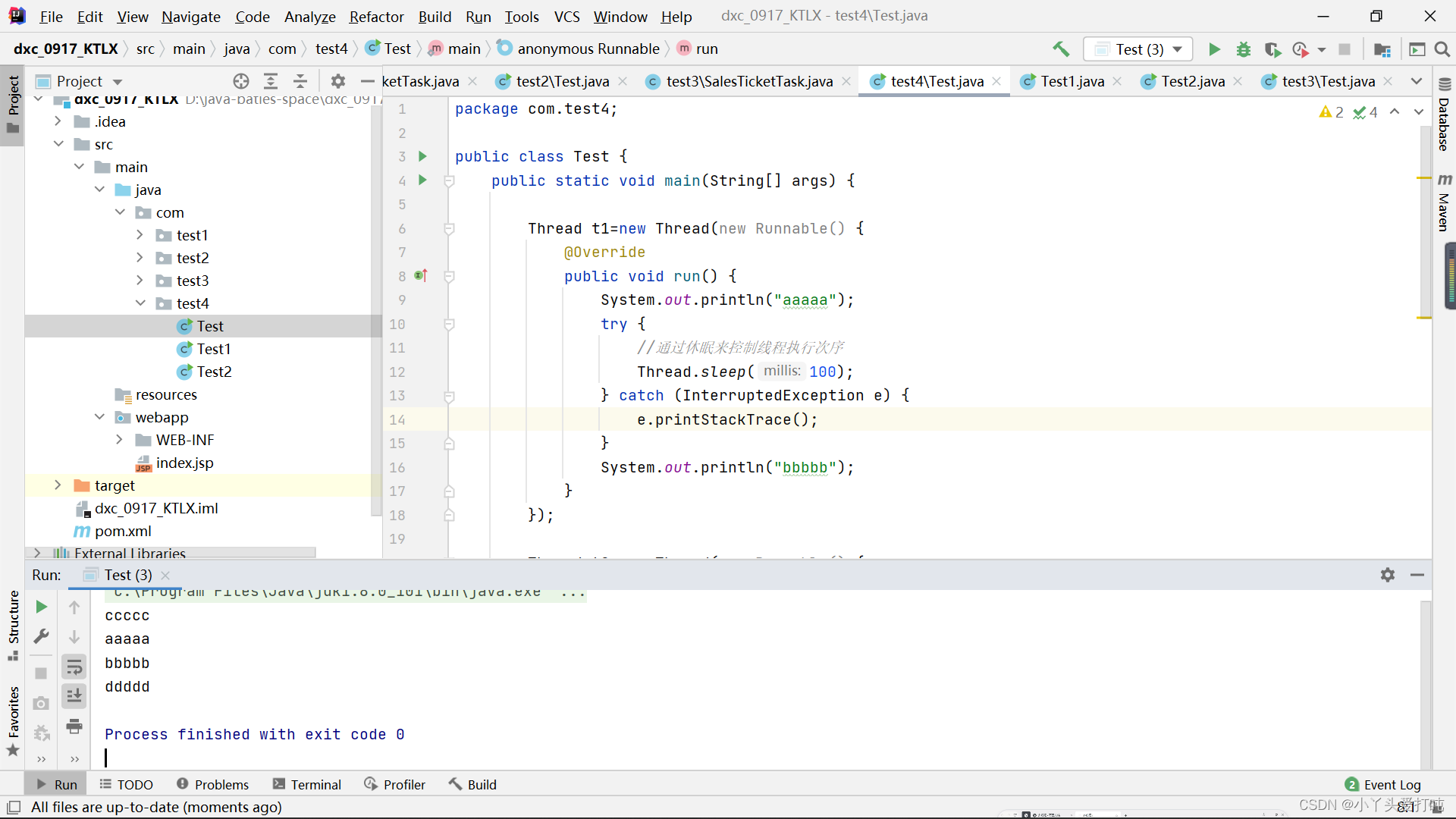The width and height of the screenshot is (1456, 819).
Task: Click the disabled stop square in main toolbar
Action: click(x=1345, y=49)
